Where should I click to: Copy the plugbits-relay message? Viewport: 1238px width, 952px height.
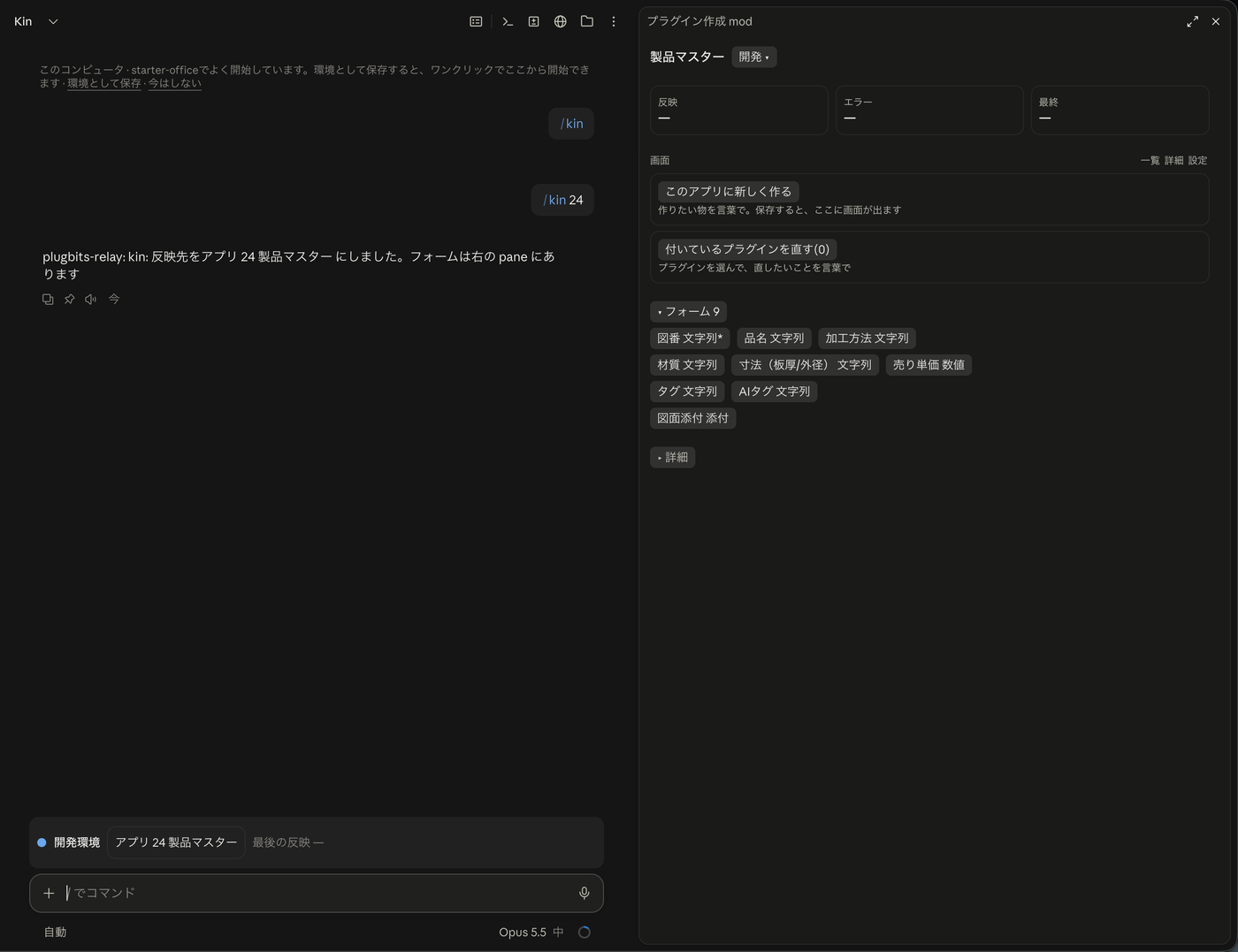[x=48, y=299]
